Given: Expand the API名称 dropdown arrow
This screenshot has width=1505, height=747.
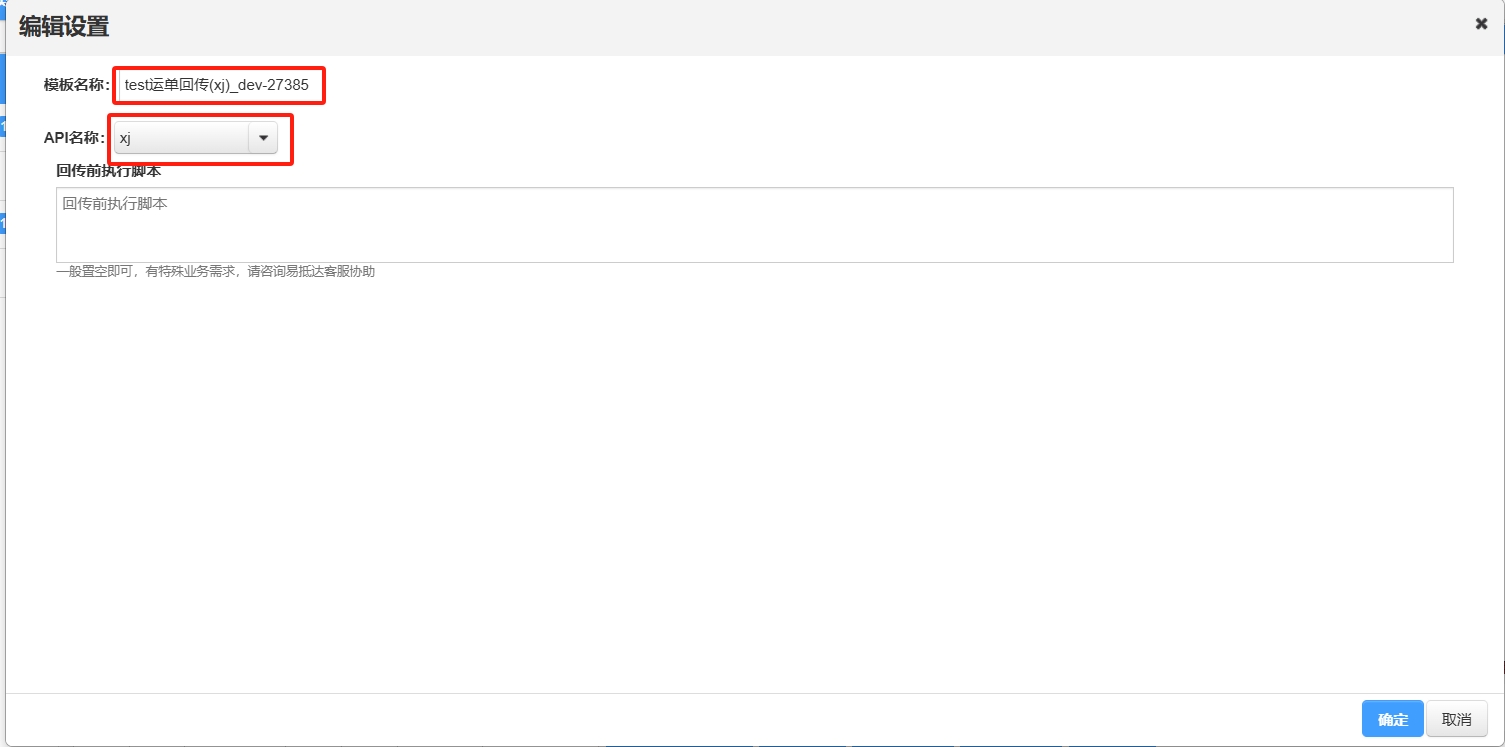Looking at the screenshot, I should pos(263,138).
